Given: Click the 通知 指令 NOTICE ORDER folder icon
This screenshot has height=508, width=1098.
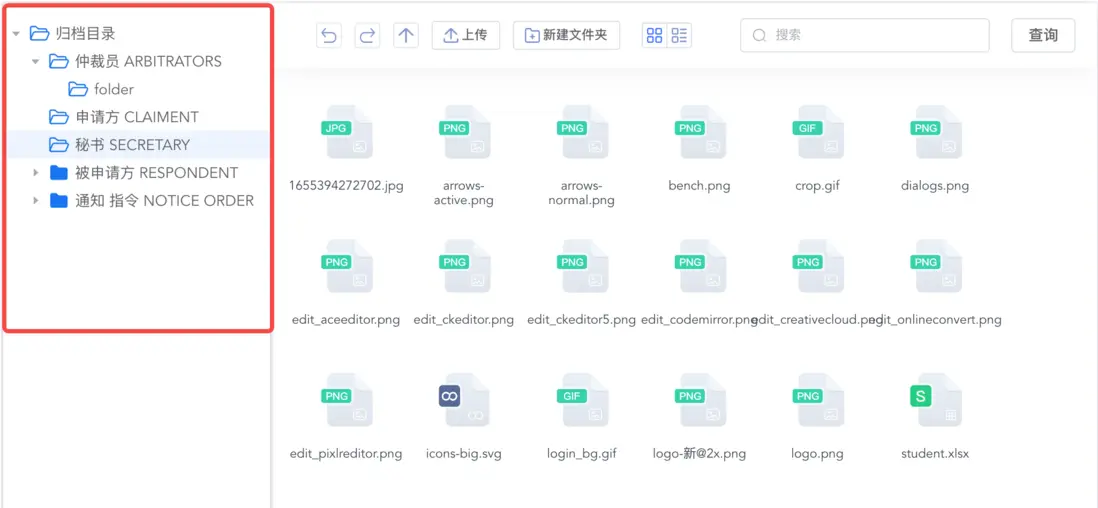Looking at the screenshot, I should click(59, 201).
